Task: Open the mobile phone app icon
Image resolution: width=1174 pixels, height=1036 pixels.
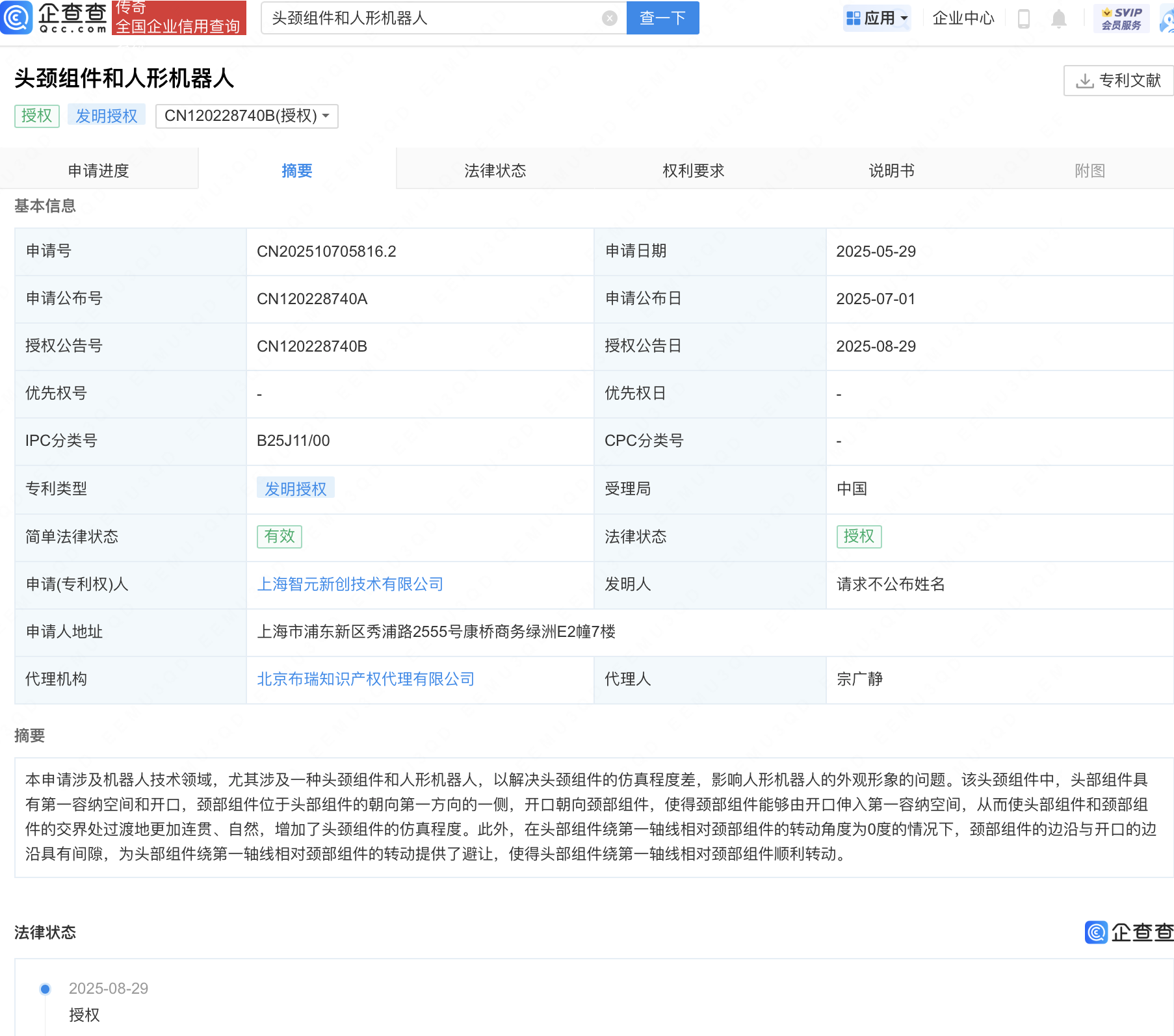Action: click(x=1023, y=19)
